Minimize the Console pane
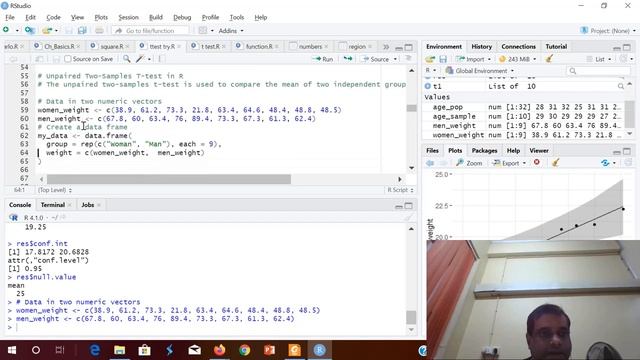Image resolution: width=640 pixels, height=360 pixels. tap(399, 206)
